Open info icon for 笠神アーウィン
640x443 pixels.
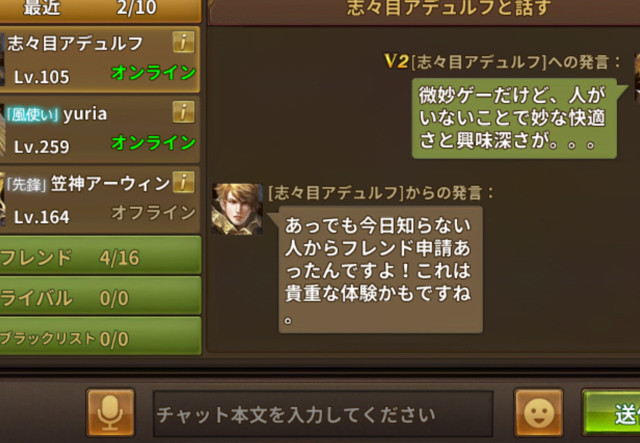tap(184, 182)
